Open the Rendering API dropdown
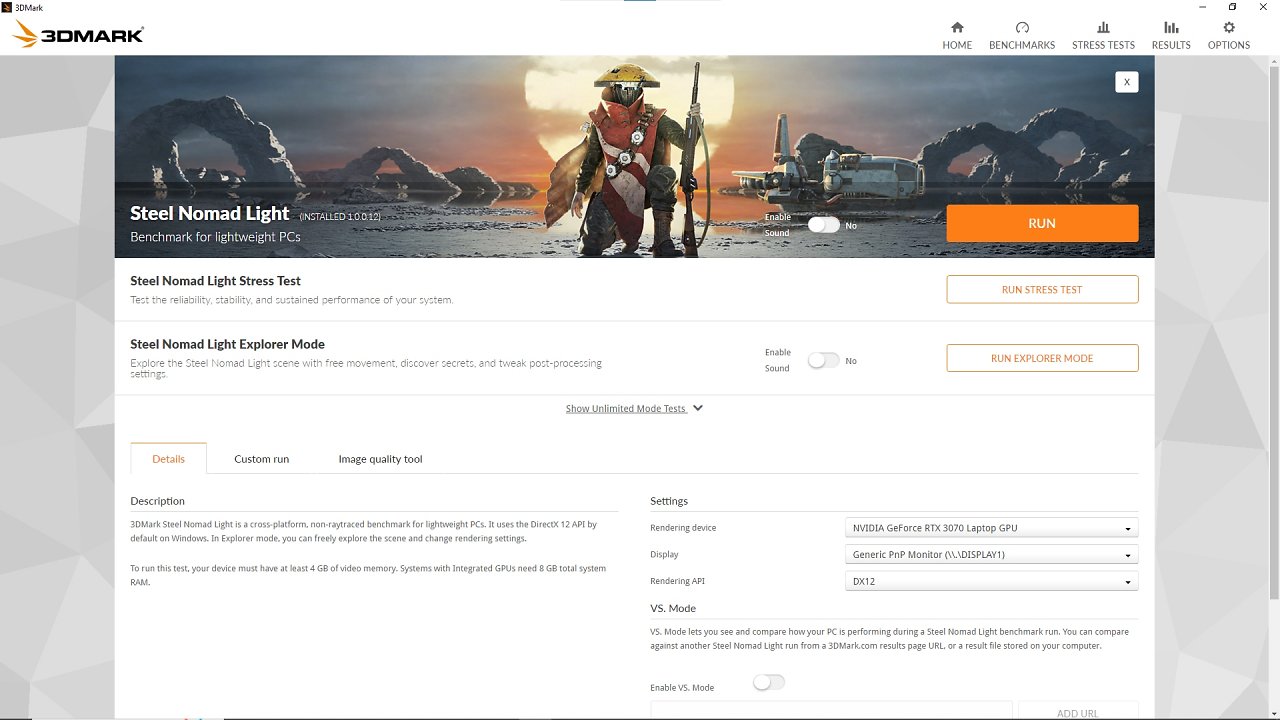Screen dimensions: 1280x720 (992, 581)
